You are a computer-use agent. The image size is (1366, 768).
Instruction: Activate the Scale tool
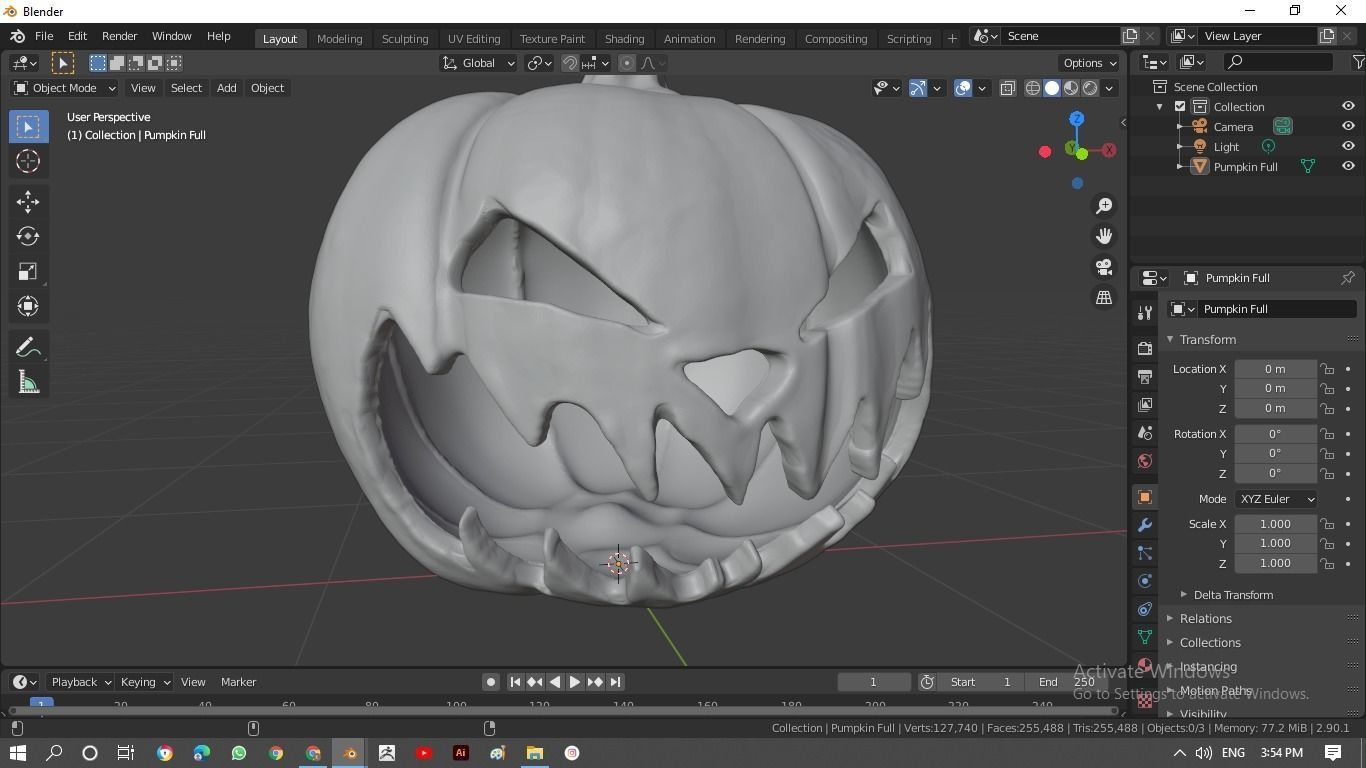[x=27, y=272]
